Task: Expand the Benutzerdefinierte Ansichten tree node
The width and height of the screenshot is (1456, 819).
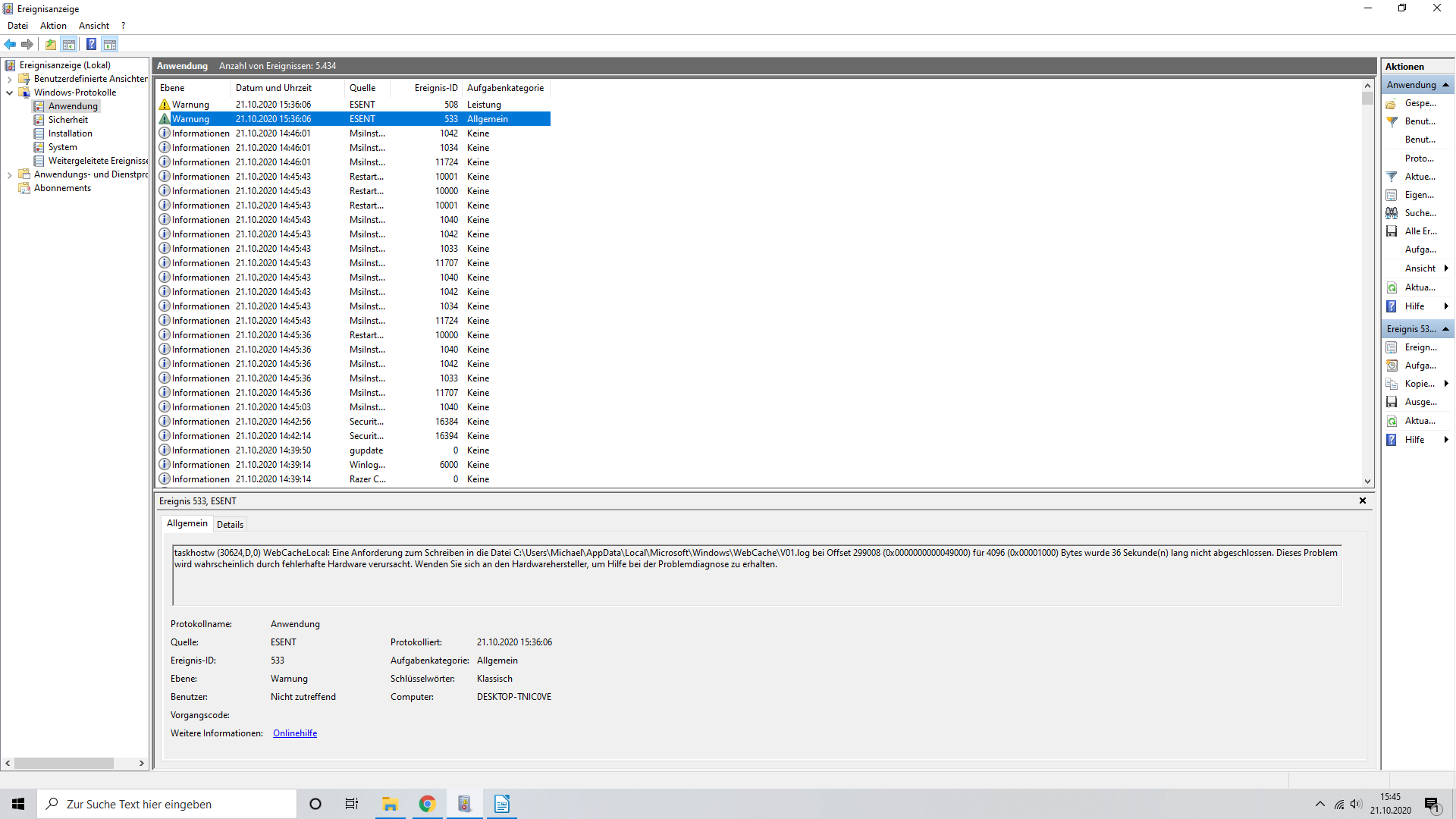Action: (x=9, y=79)
